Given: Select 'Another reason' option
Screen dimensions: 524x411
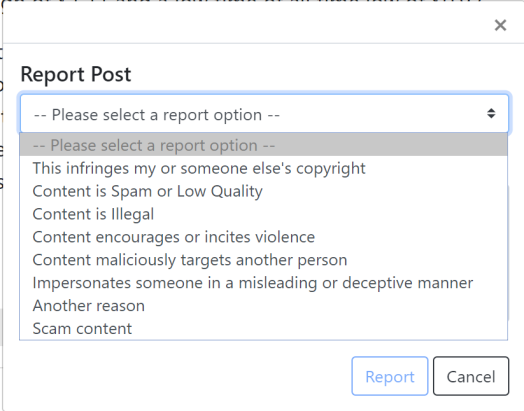Looking at the screenshot, I should 264,305.
